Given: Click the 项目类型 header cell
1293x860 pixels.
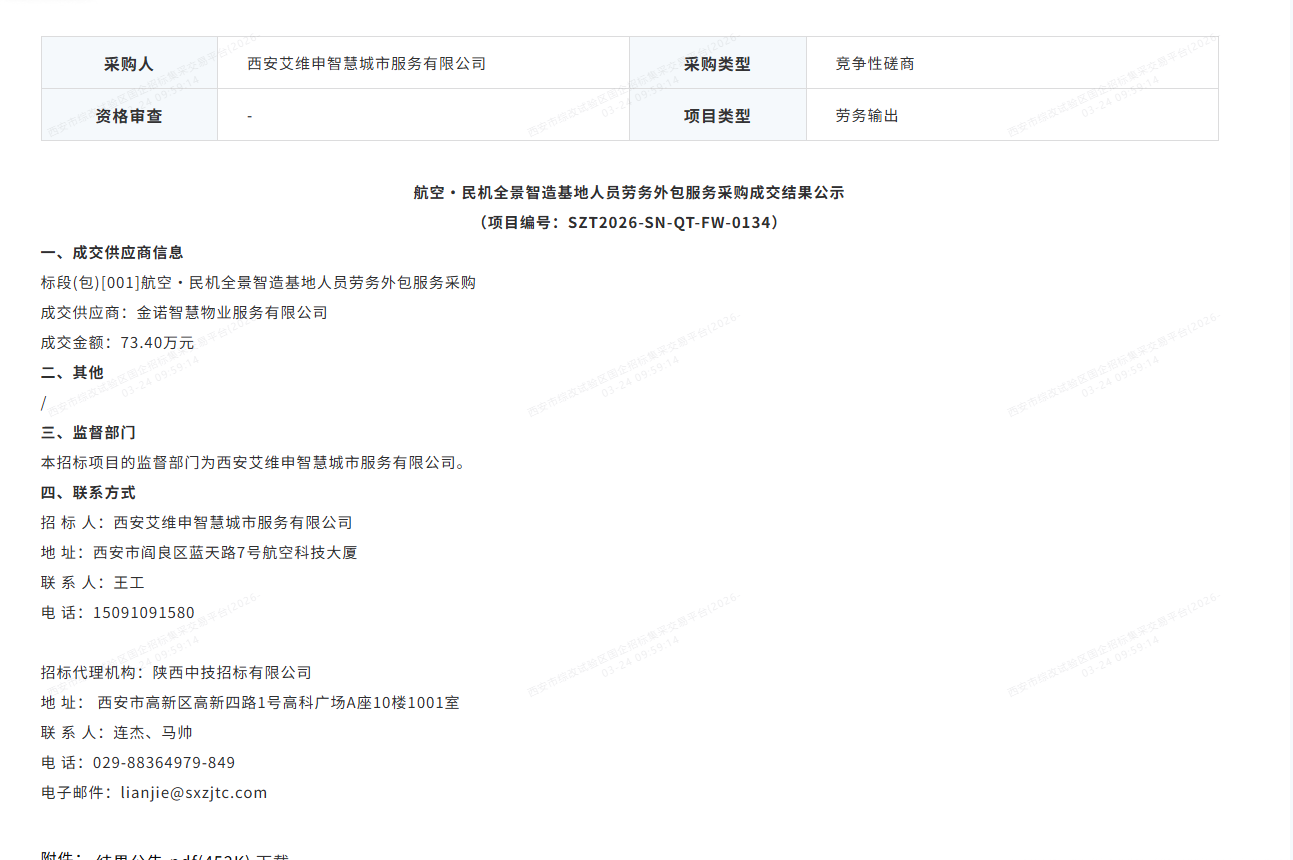Looking at the screenshot, I should (x=717, y=116).
